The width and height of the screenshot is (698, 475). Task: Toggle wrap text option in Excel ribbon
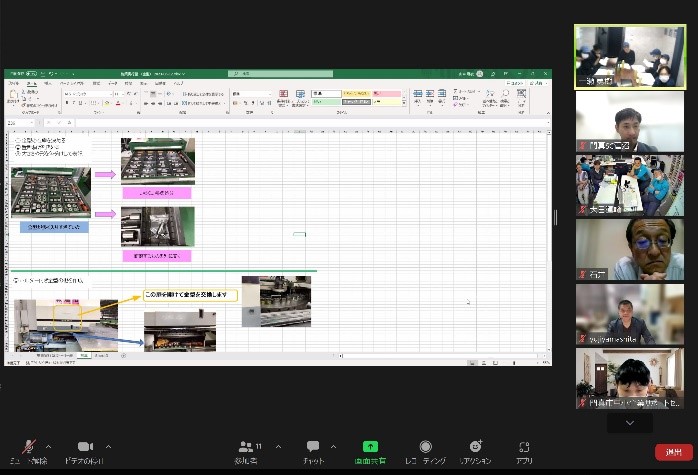203,94
